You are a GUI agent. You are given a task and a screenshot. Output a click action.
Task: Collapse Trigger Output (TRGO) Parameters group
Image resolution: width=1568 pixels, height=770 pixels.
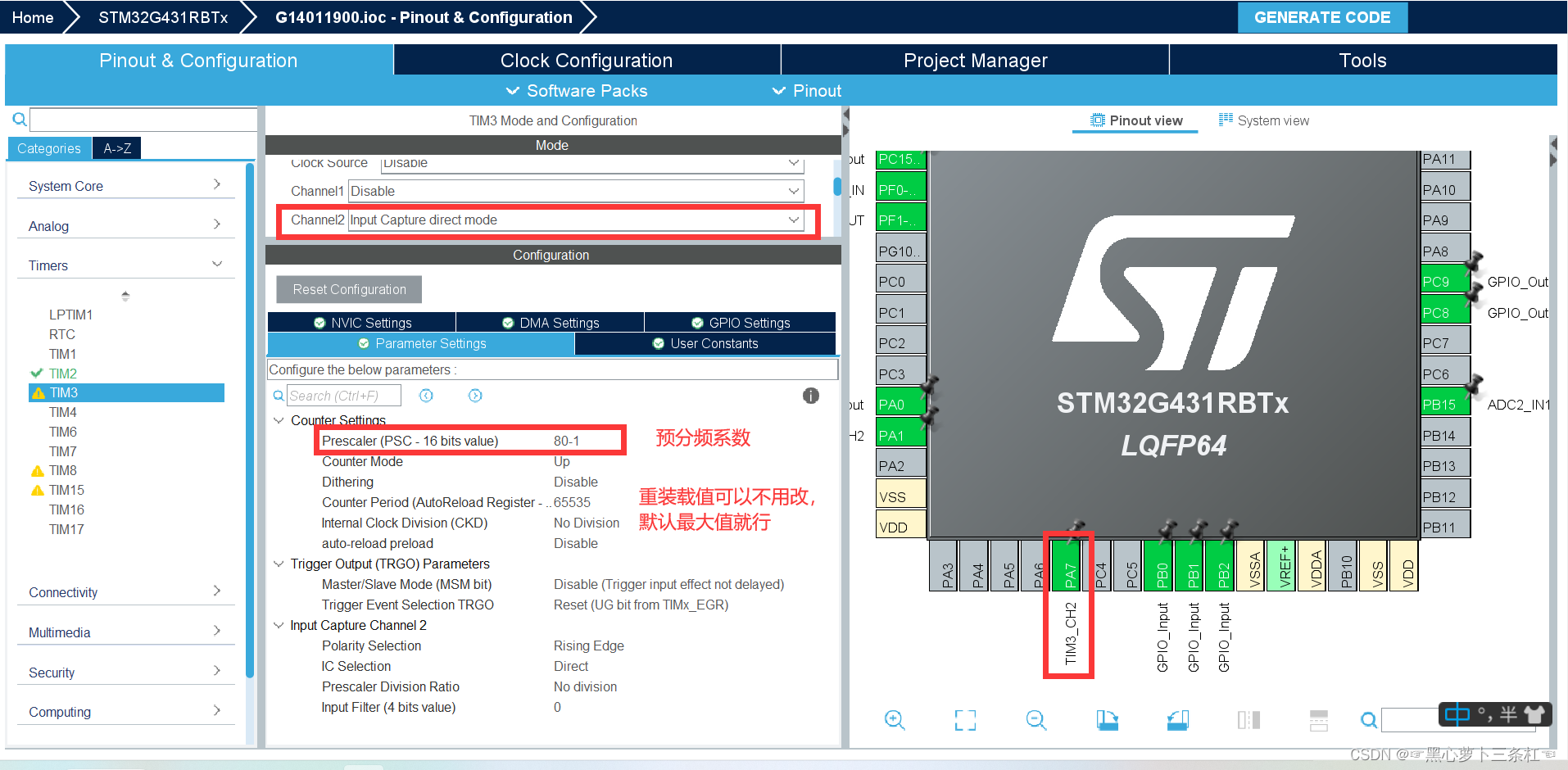point(279,564)
